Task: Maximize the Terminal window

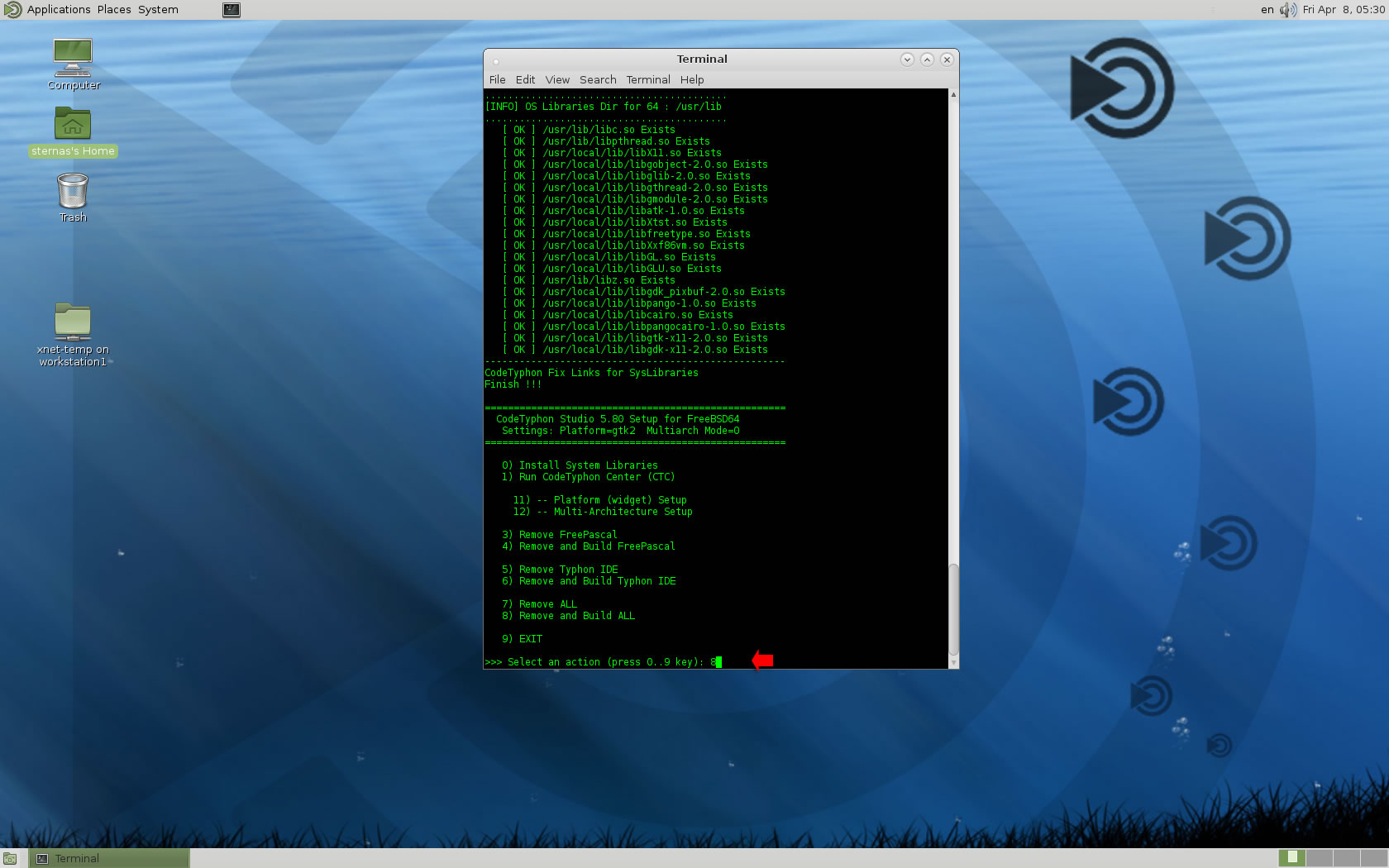Action: [927, 60]
